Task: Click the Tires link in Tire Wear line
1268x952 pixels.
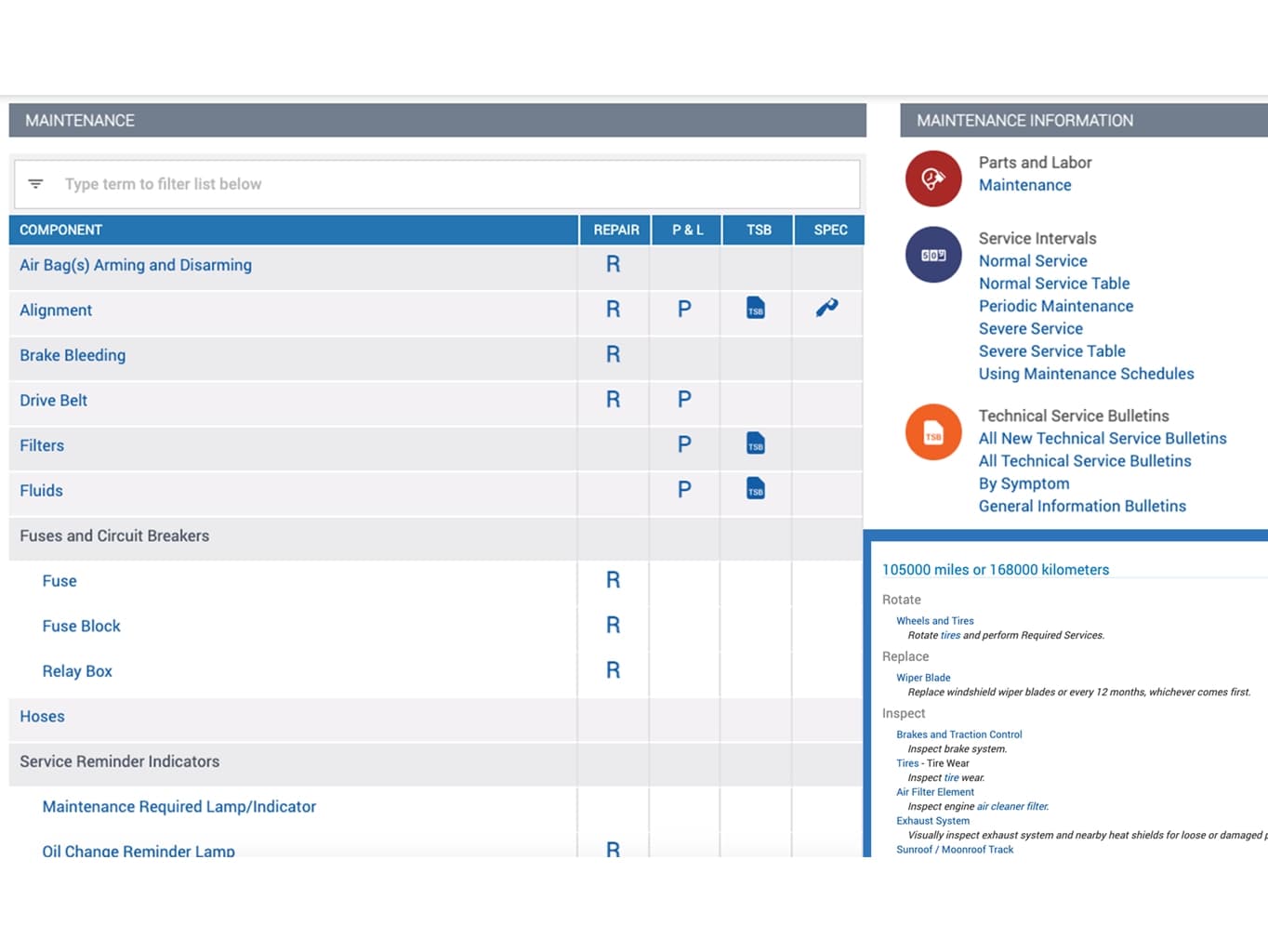Action: pos(907,763)
